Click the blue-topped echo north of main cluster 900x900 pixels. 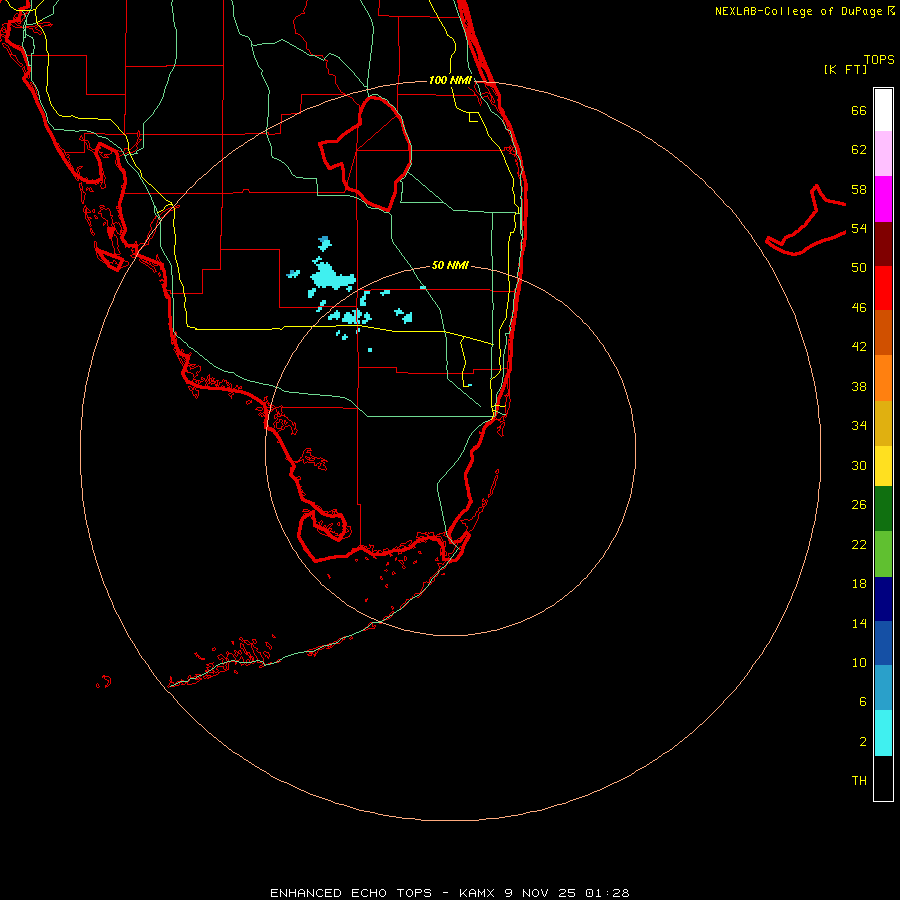(324, 243)
